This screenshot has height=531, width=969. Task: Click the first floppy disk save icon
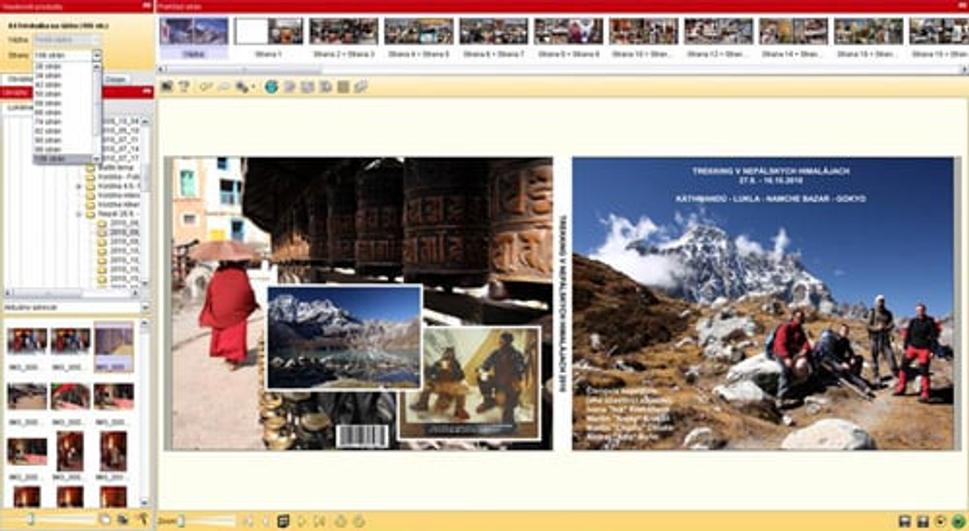(904, 521)
